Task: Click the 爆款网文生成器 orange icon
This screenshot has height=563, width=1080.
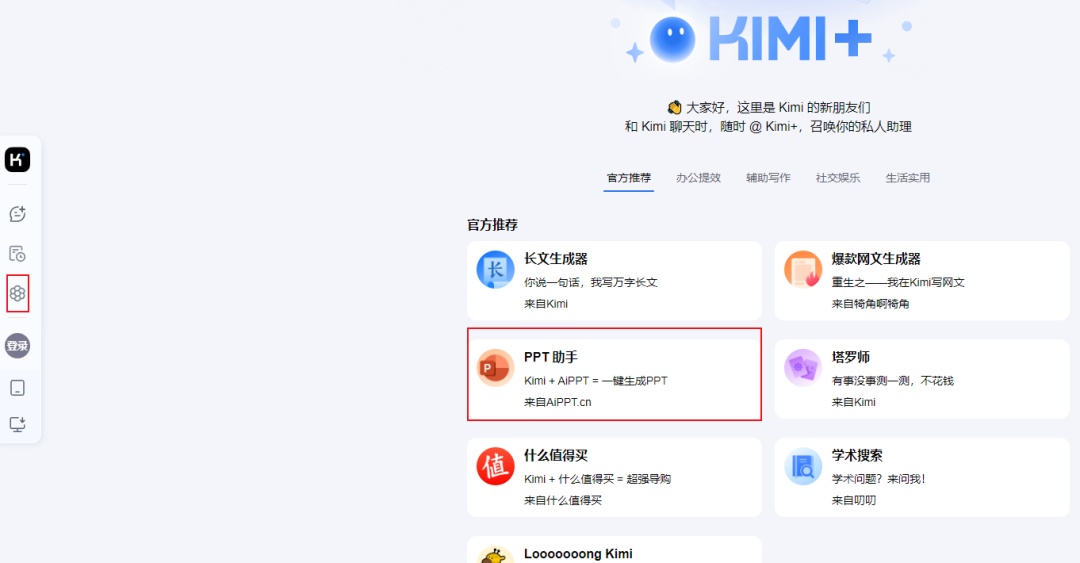Action: coord(802,269)
